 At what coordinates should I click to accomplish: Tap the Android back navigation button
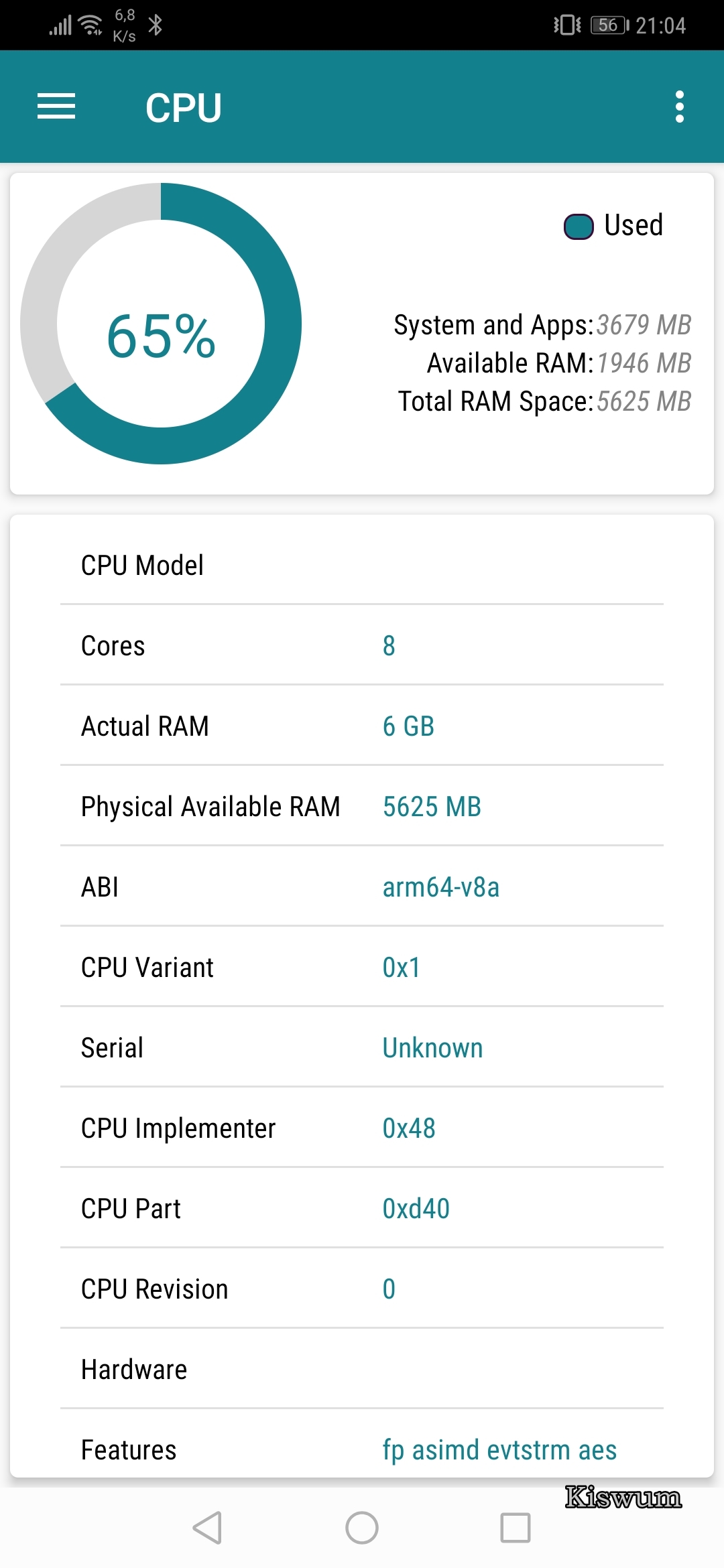(207, 1528)
